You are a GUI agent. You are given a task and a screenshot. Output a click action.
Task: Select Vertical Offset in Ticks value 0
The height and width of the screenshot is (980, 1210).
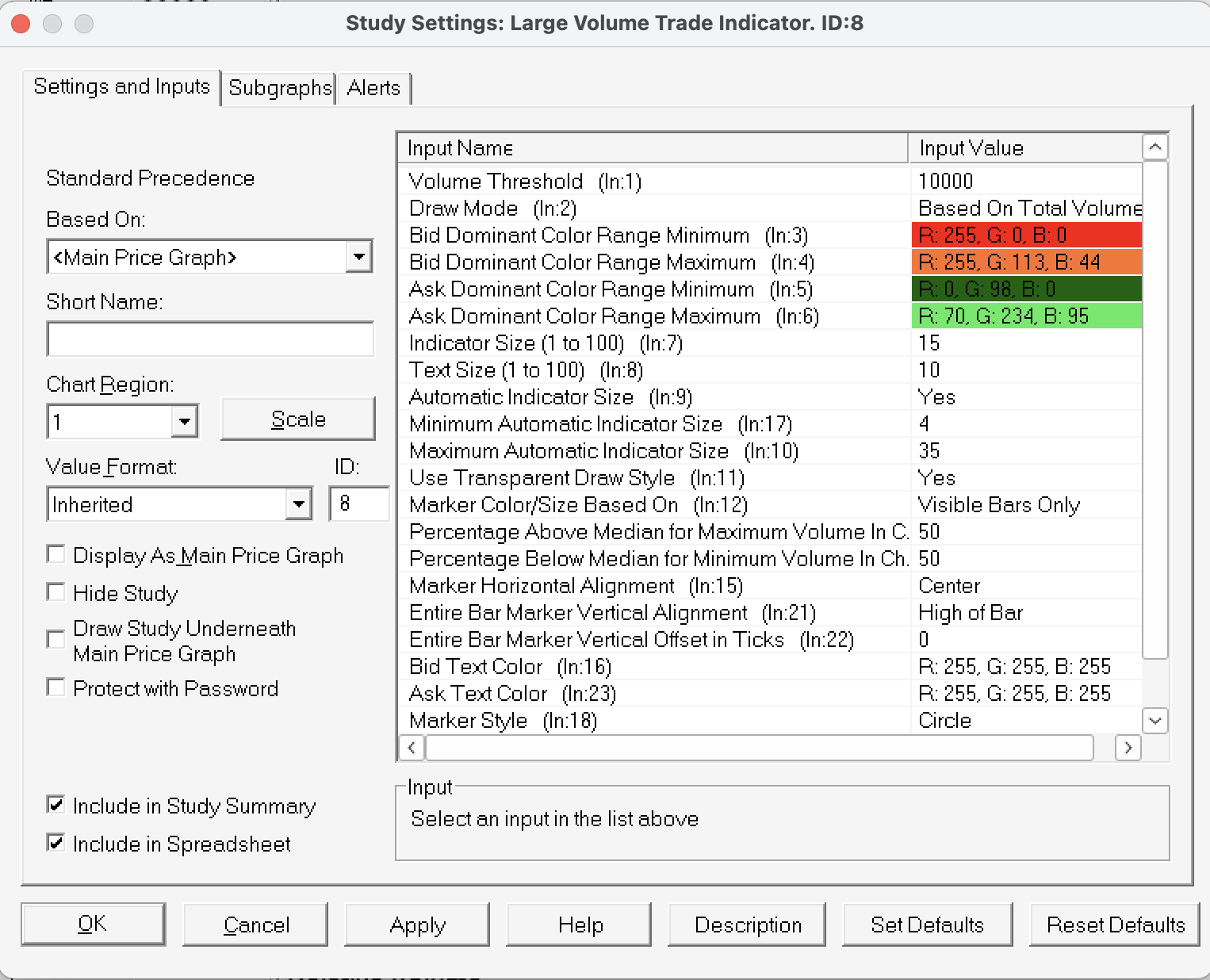[x=924, y=640]
